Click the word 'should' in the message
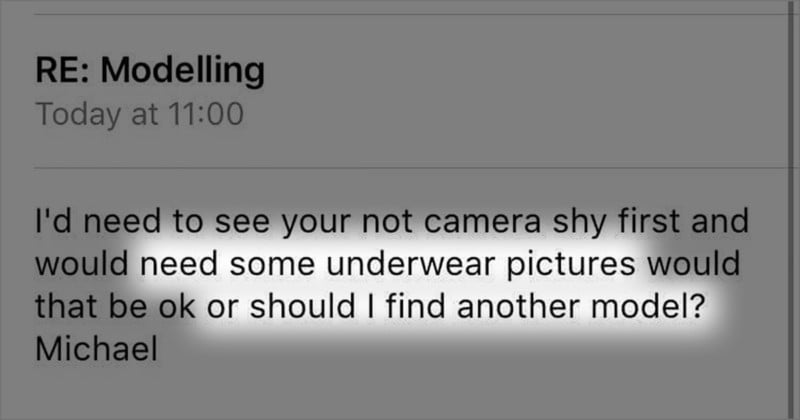Screen dimensions: 800x420 (x=303, y=306)
